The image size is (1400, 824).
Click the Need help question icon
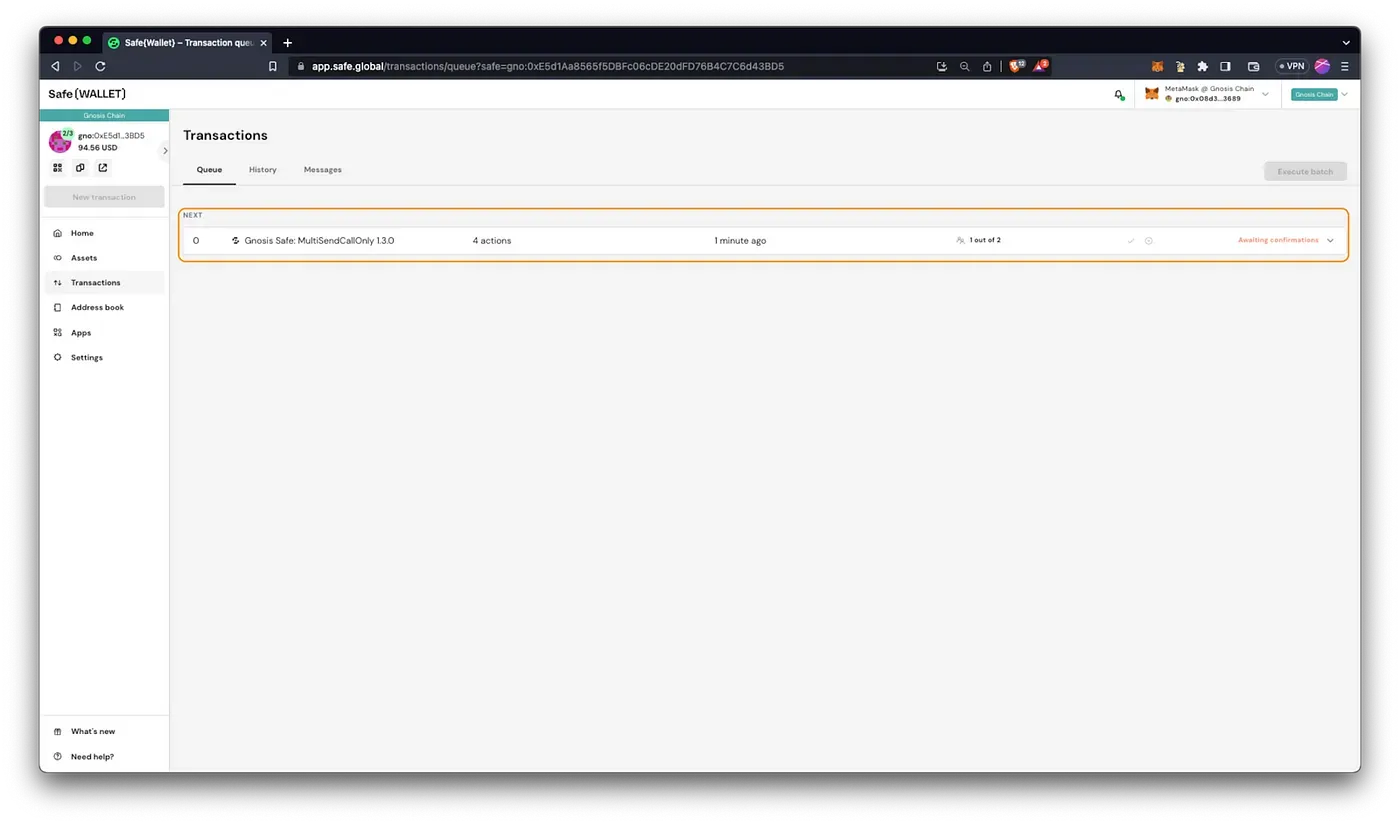click(x=58, y=756)
